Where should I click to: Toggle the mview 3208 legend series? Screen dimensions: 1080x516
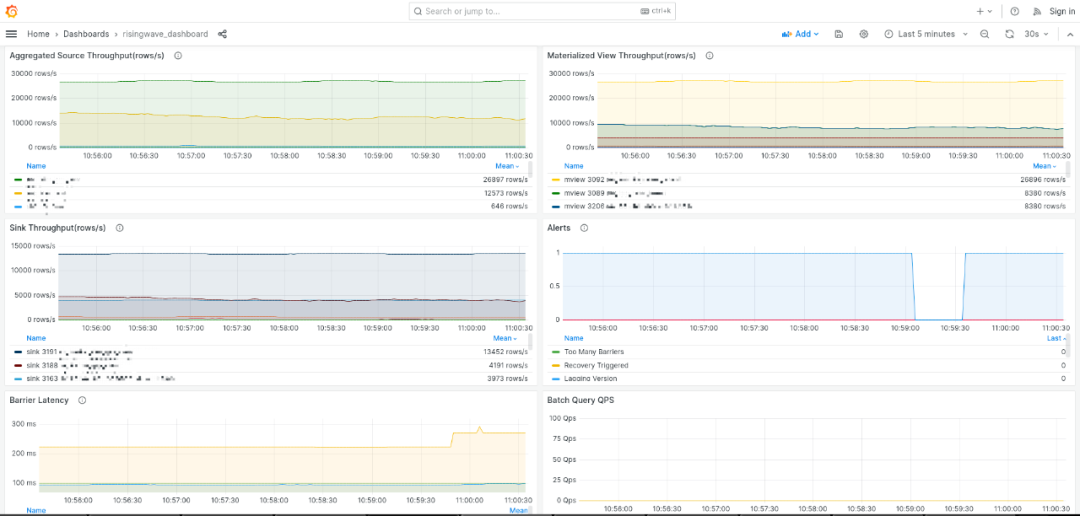[x=627, y=206]
